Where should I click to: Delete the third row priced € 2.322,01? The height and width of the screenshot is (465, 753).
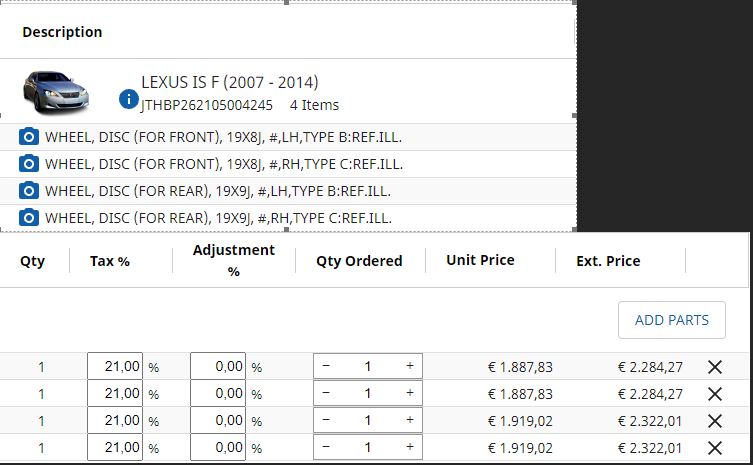click(x=714, y=421)
